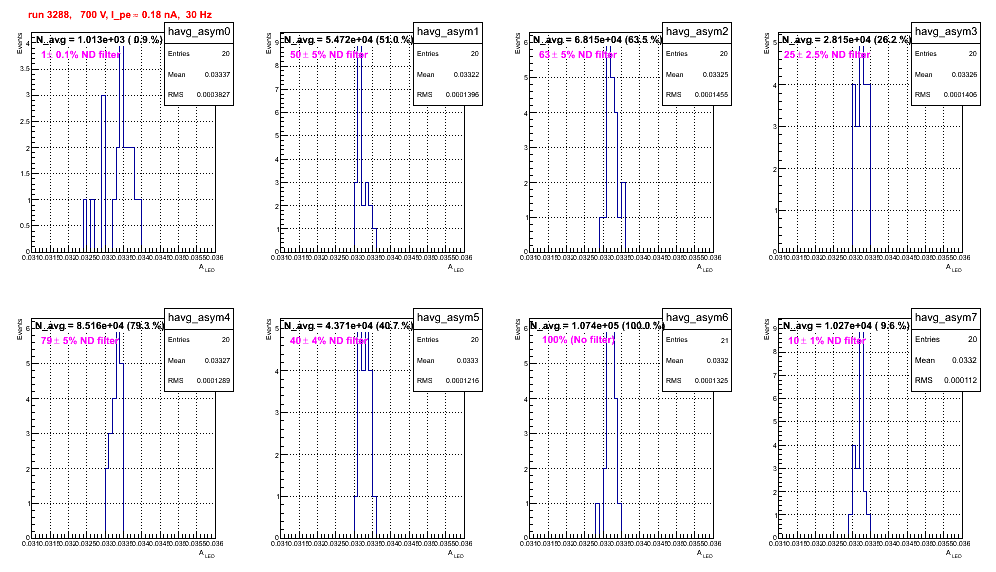This screenshot has height=572, width=996.
Task: Click the A_LED axis label under havg_asym0 plot
Action: pos(208,269)
